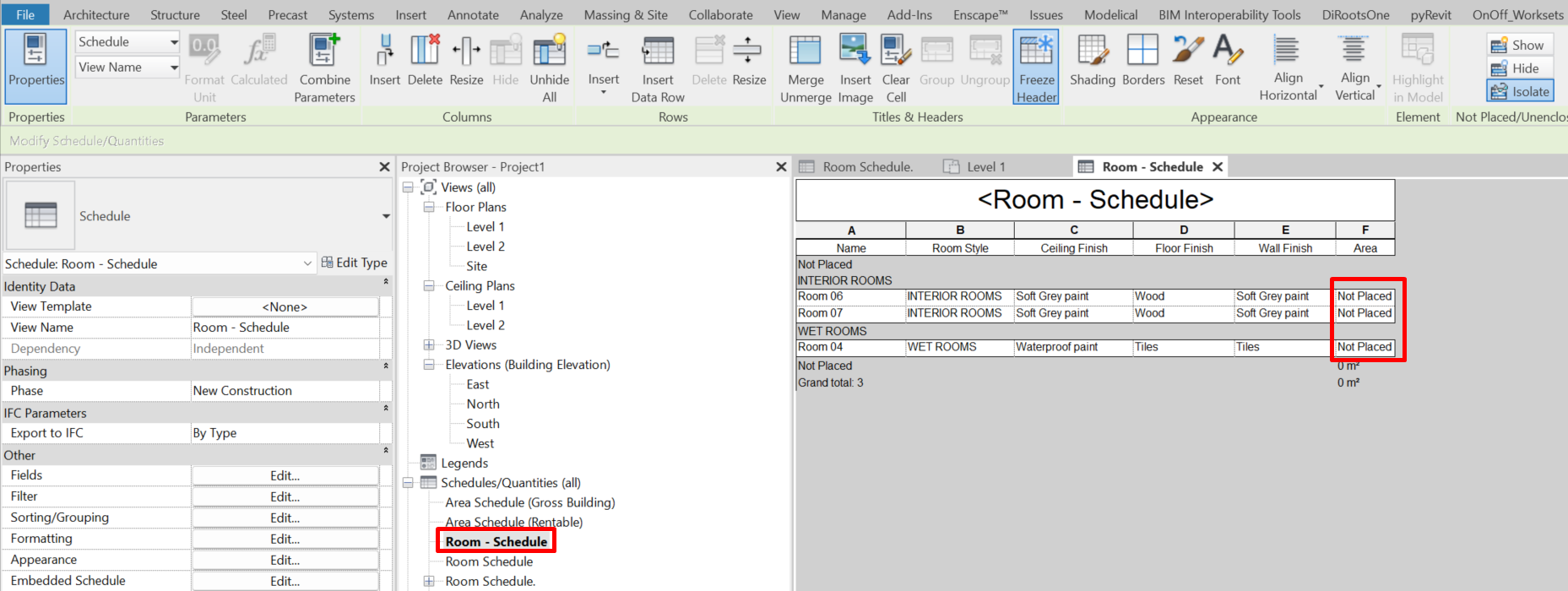Click the Insert Image tool
Viewport: 1568px width, 591px height.
point(855,67)
